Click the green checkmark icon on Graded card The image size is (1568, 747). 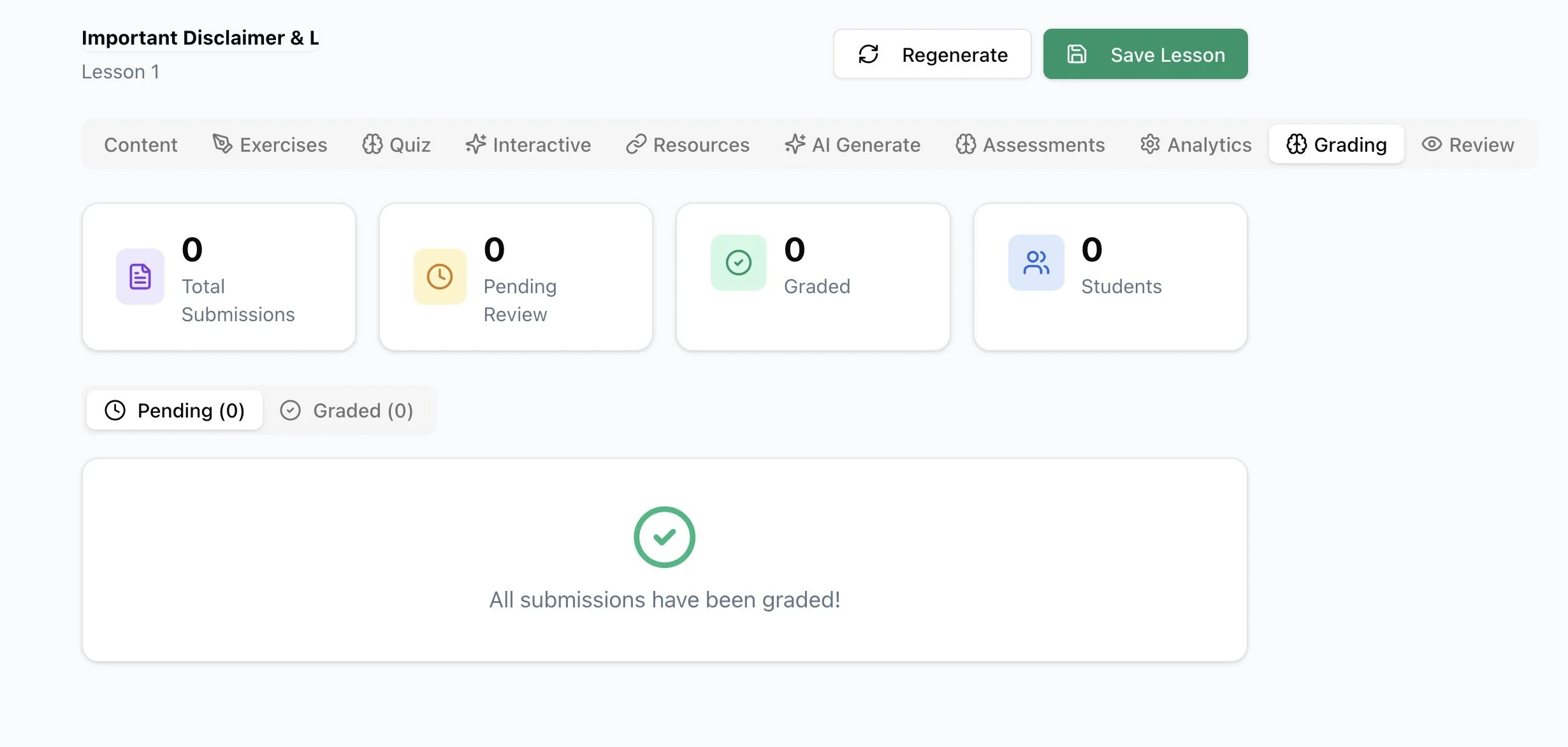pos(738,263)
